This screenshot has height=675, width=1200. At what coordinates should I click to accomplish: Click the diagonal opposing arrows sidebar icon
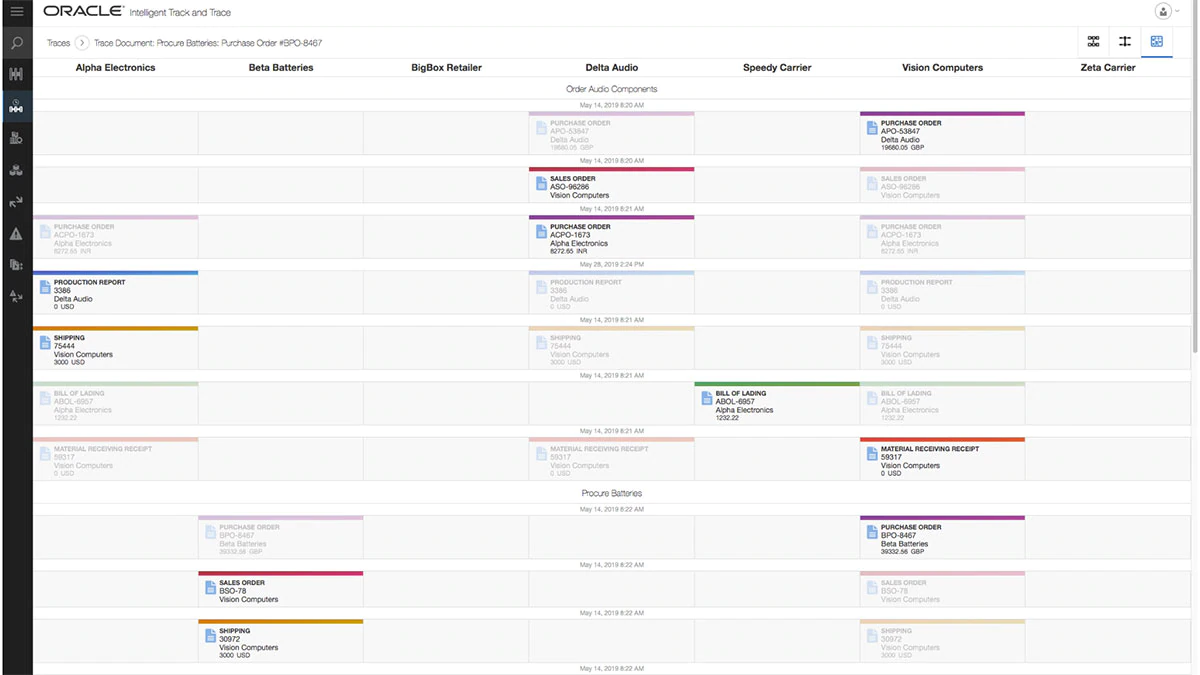[16, 202]
